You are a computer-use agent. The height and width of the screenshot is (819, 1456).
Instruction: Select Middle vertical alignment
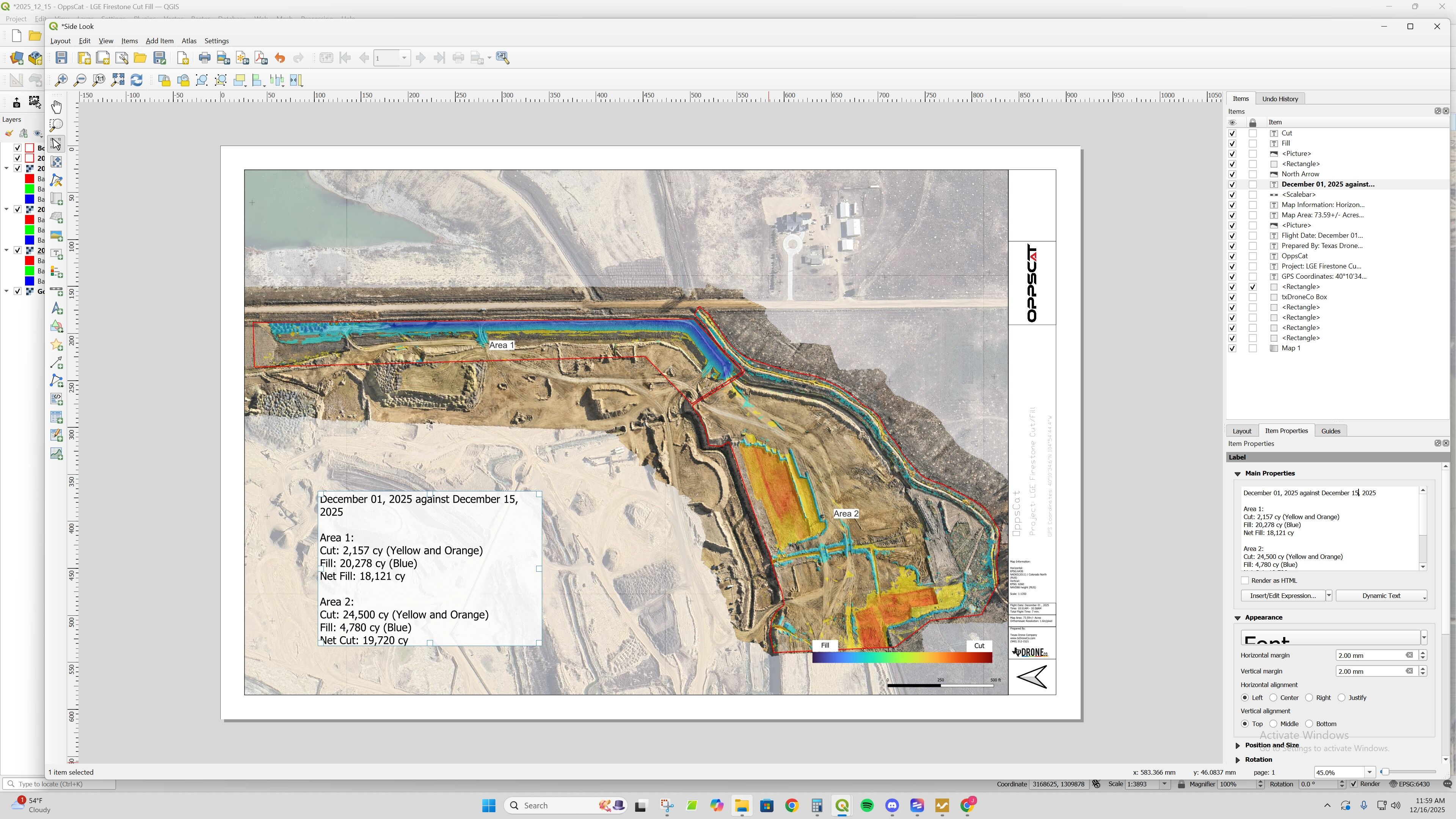(x=1274, y=724)
